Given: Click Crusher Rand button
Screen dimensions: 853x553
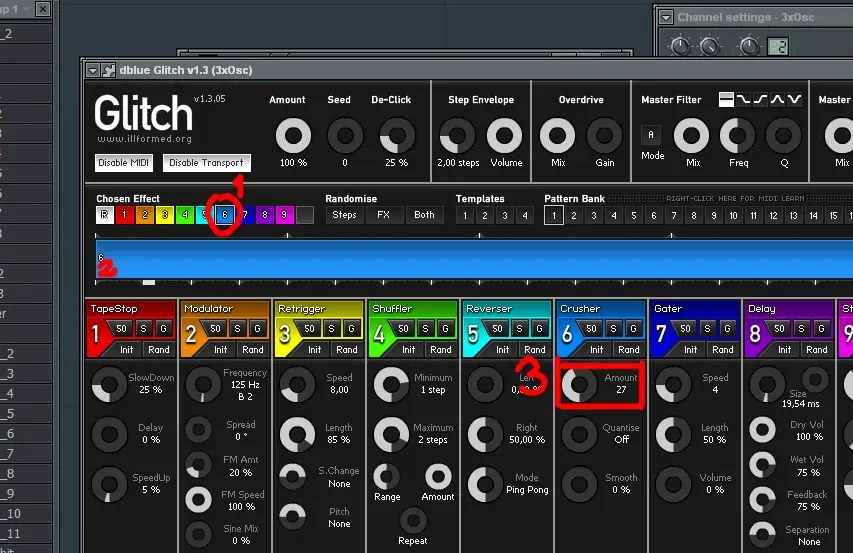Looking at the screenshot, I should click(x=629, y=350).
